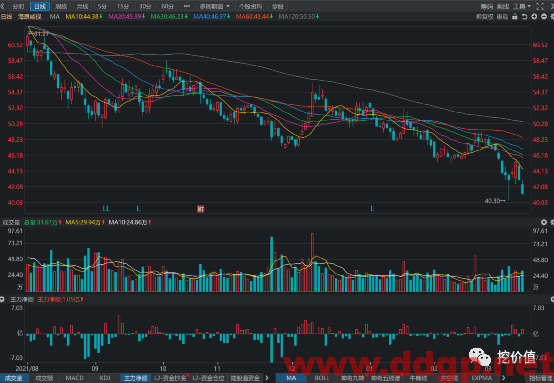This screenshot has height=383, width=554.
Task: Click the magenta MA20:45.89 legend label
Action: point(126,16)
